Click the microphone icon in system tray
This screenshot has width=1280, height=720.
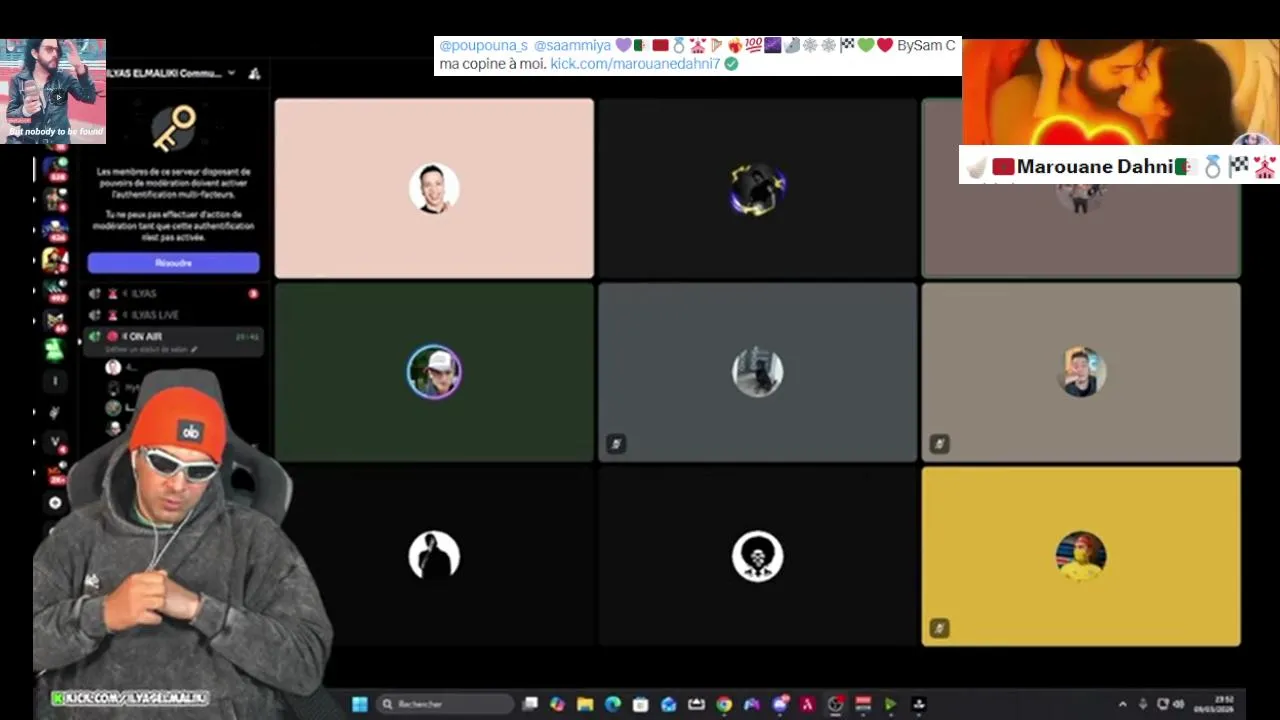pos(1143,704)
